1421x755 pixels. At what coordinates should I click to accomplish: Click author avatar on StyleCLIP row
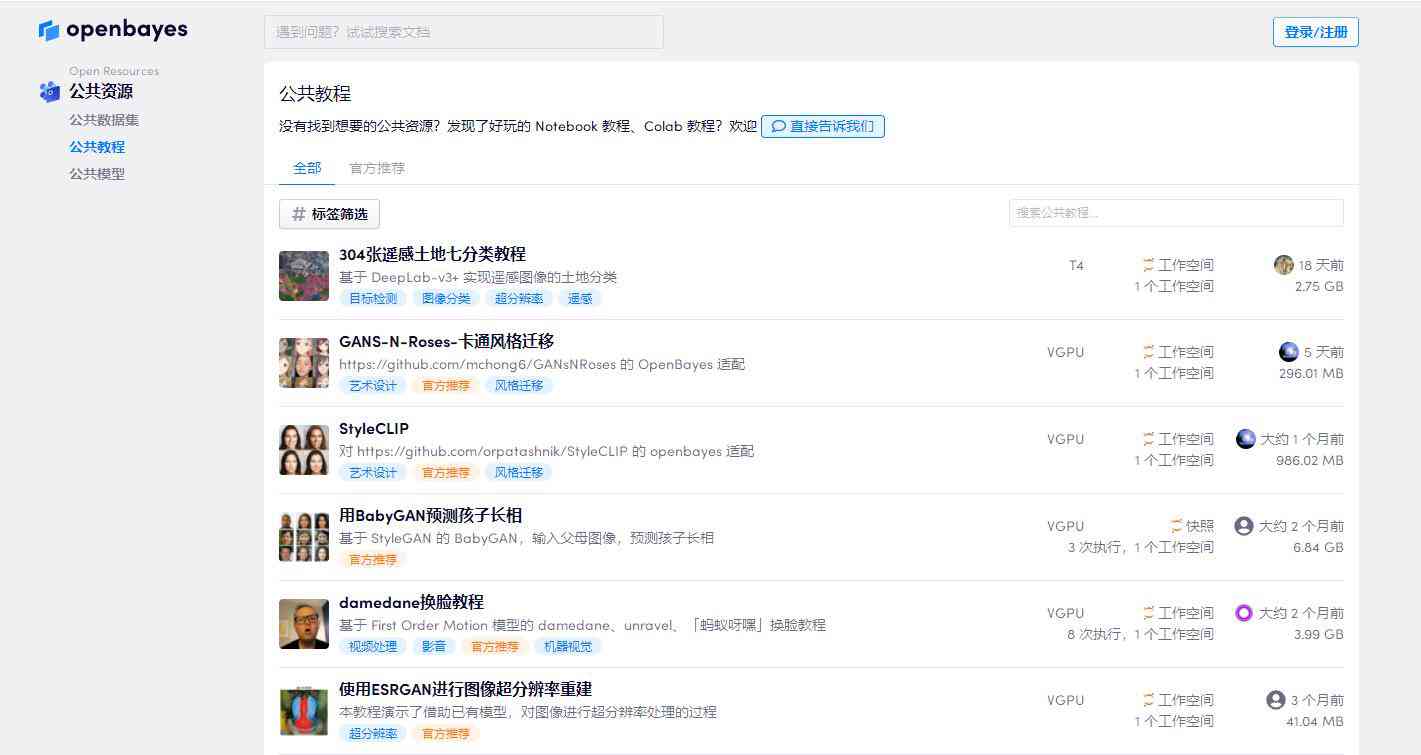pos(1246,439)
